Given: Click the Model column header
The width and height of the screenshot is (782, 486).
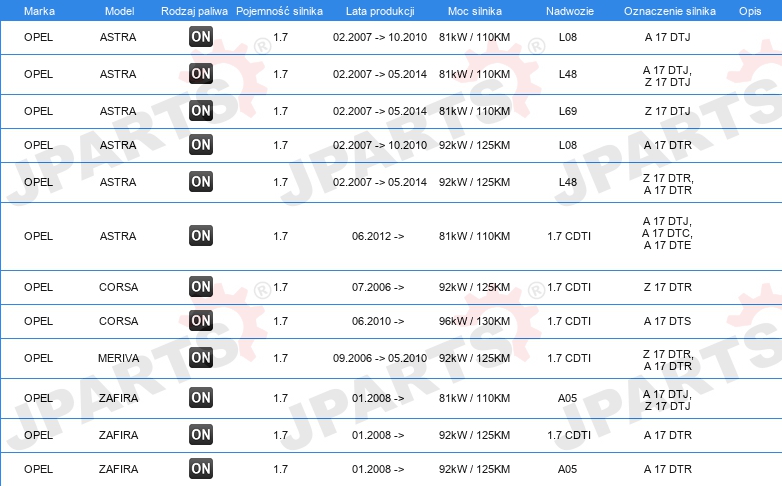Looking at the screenshot, I should click(119, 11).
